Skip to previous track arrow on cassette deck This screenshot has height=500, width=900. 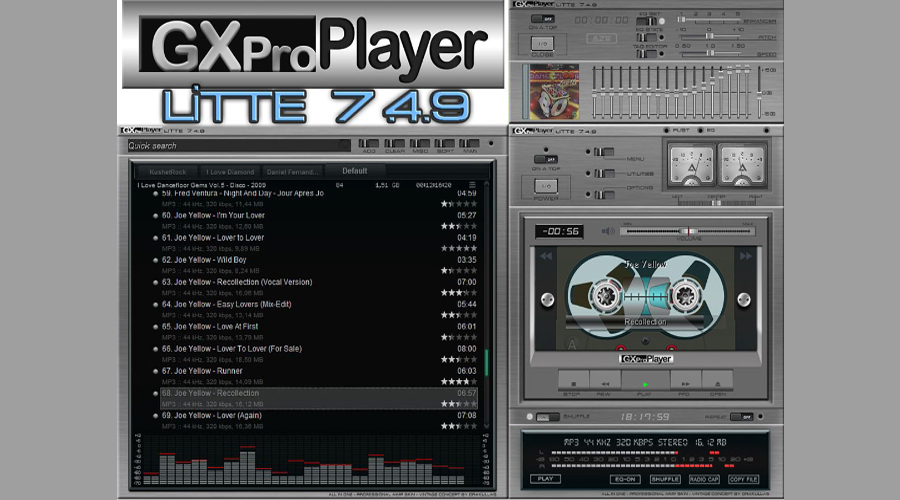546,256
